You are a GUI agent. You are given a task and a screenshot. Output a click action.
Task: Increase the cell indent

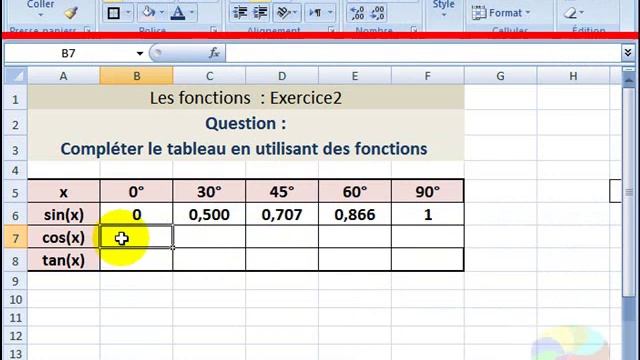pyautogui.click(x=260, y=13)
